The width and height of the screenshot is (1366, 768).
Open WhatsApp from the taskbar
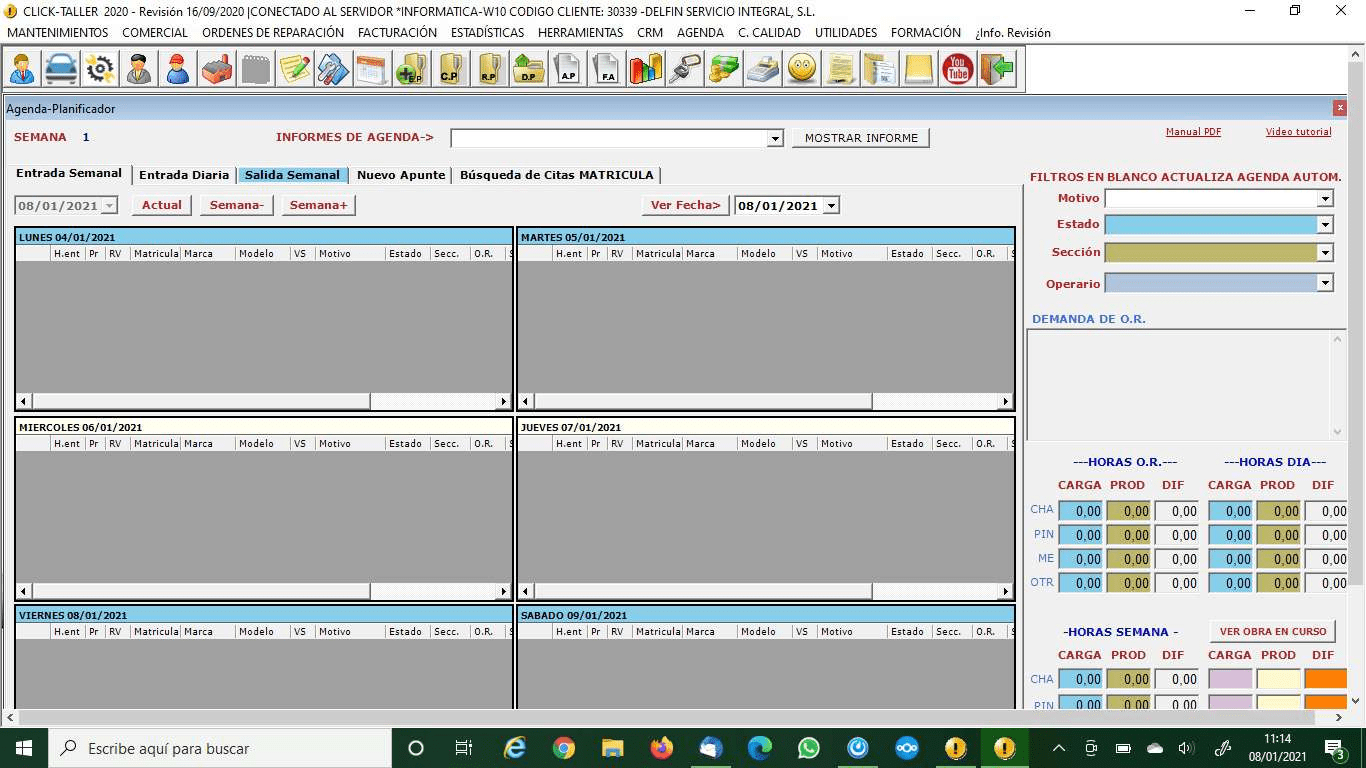pos(808,748)
